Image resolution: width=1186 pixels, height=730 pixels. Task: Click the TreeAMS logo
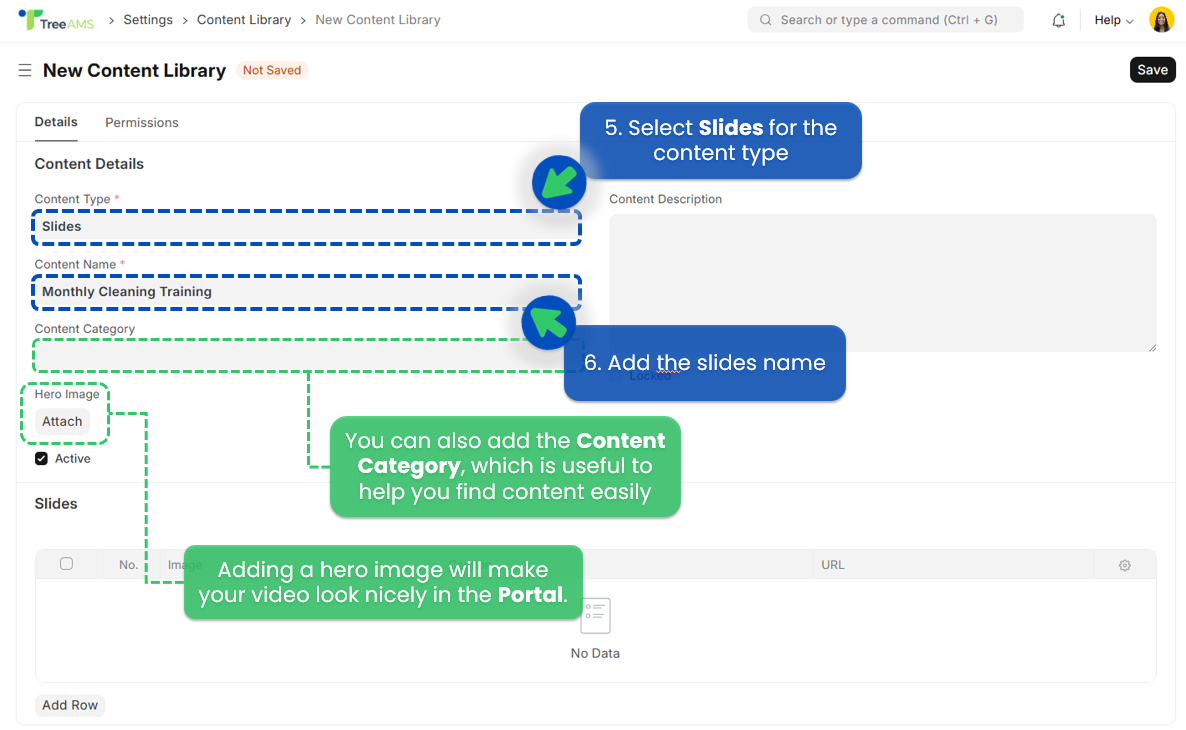coord(56,20)
